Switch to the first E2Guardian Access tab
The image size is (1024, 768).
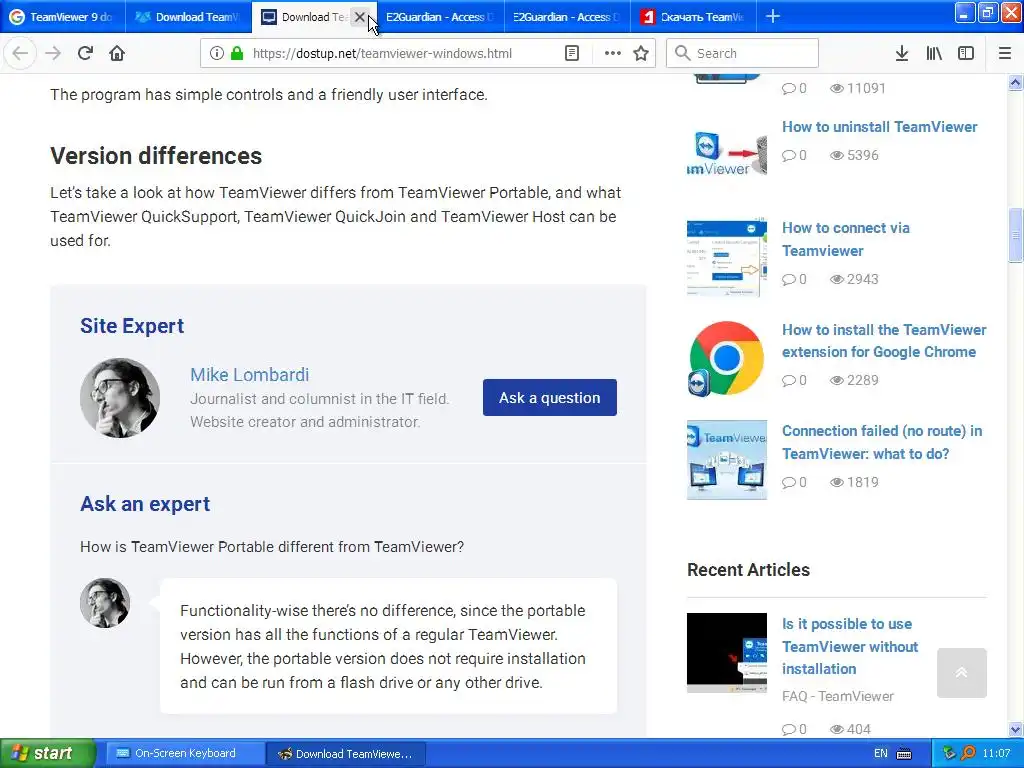440,17
